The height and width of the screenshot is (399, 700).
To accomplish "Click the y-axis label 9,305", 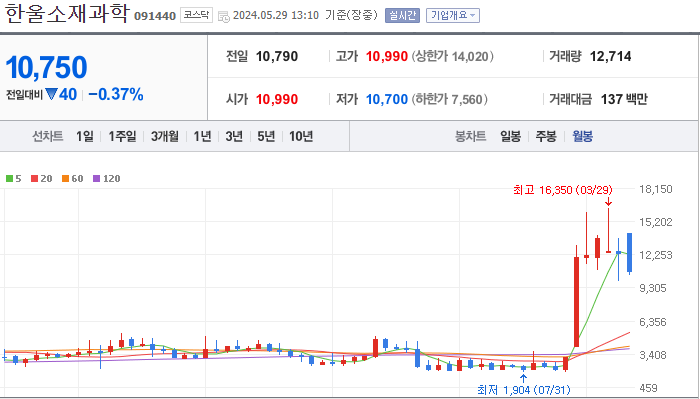I will click(x=653, y=288).
